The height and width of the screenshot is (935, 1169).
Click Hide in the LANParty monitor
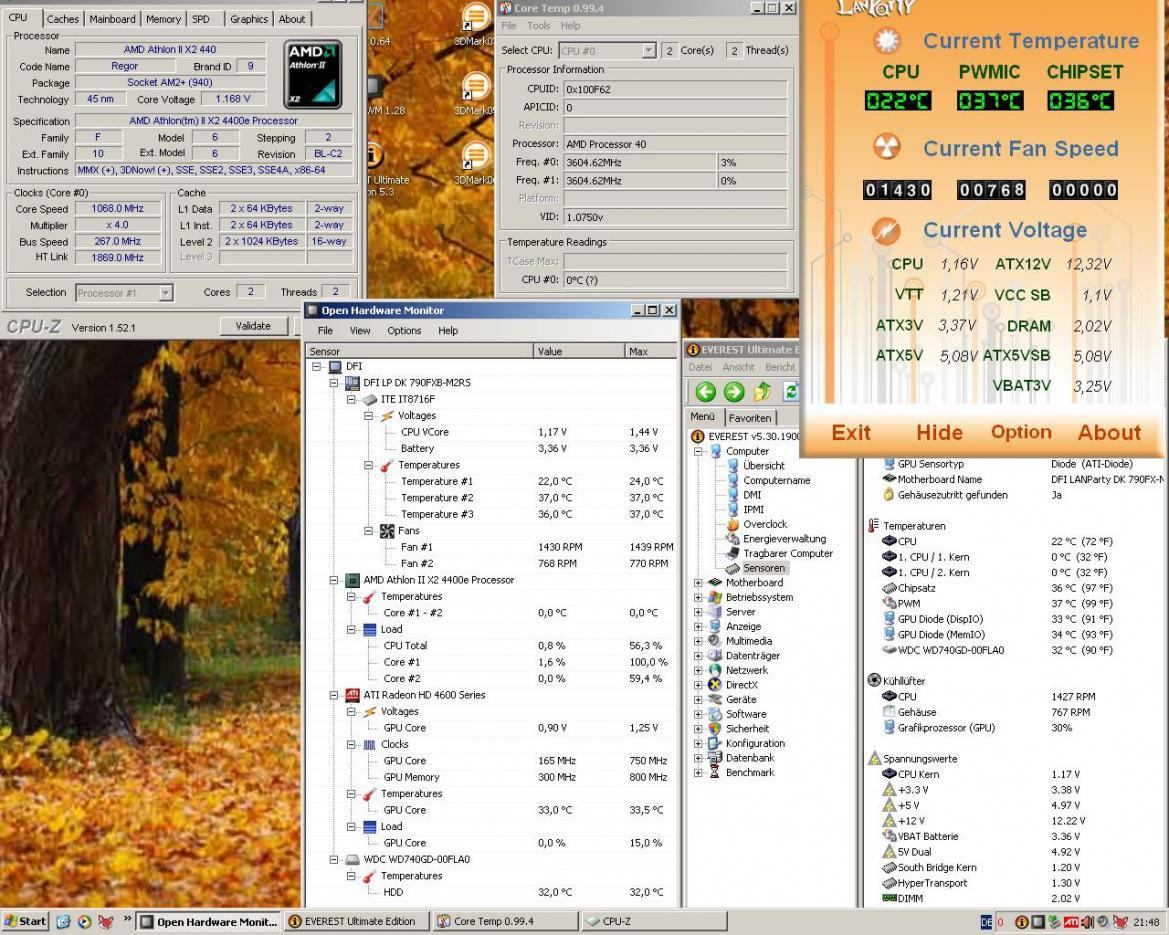tap(939, 432)
